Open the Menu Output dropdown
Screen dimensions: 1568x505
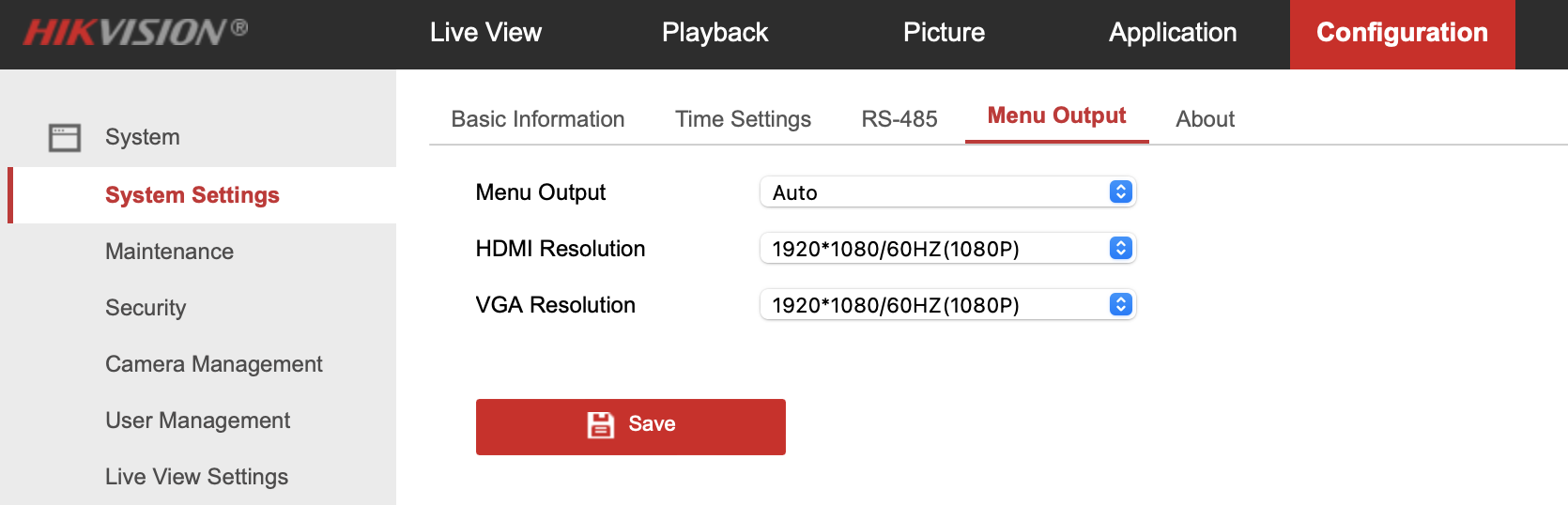click(946, 192)
